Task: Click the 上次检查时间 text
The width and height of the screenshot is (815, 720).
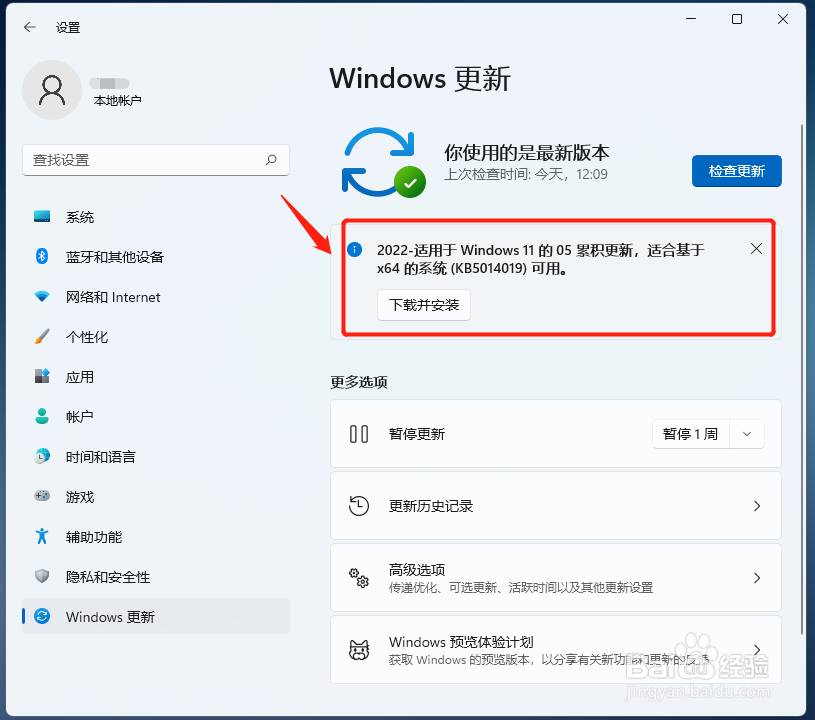Action: coord(525,174)
